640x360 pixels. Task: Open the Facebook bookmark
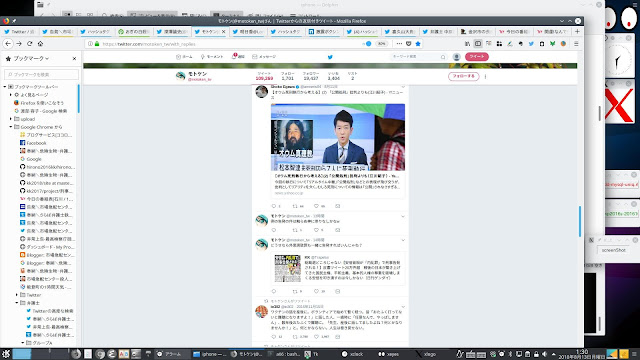coord(33,143)
